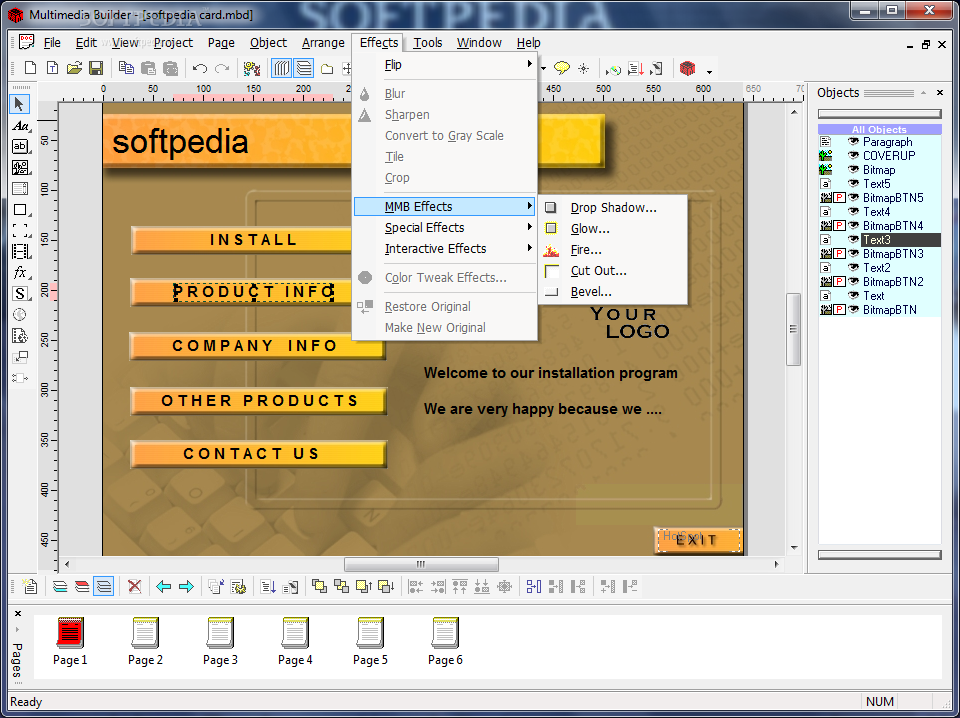Toggle visibility eye of BitmapBTN5 object
Screen dimensions: 960x718
point(853,198)
